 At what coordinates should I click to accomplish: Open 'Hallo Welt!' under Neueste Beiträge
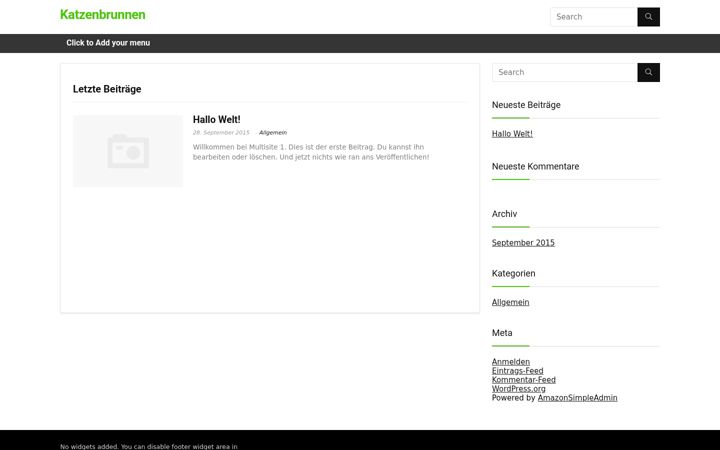click(512, 134)
